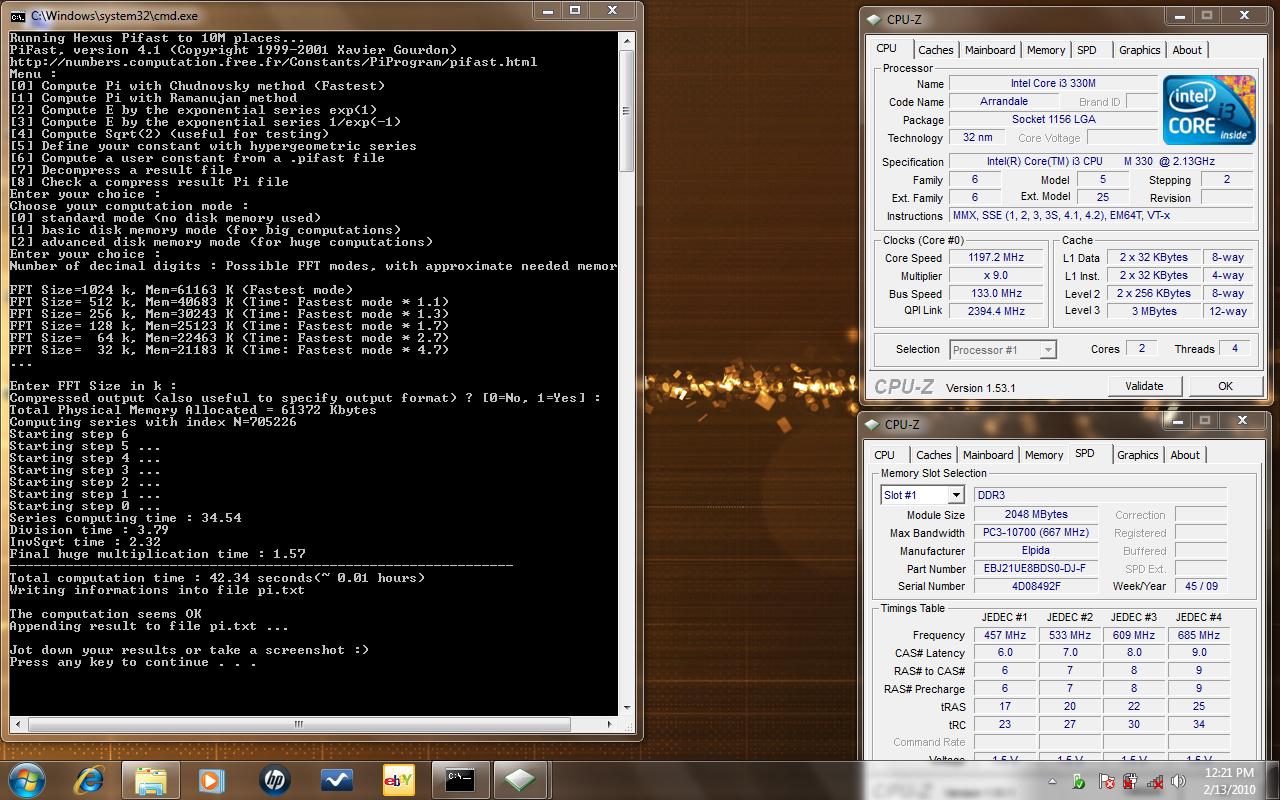The image size is (1280, 800).
Task: Click the JEDEC #4 685 MHz frequency
Action: pyautogui.click(x=1198, y=635)
